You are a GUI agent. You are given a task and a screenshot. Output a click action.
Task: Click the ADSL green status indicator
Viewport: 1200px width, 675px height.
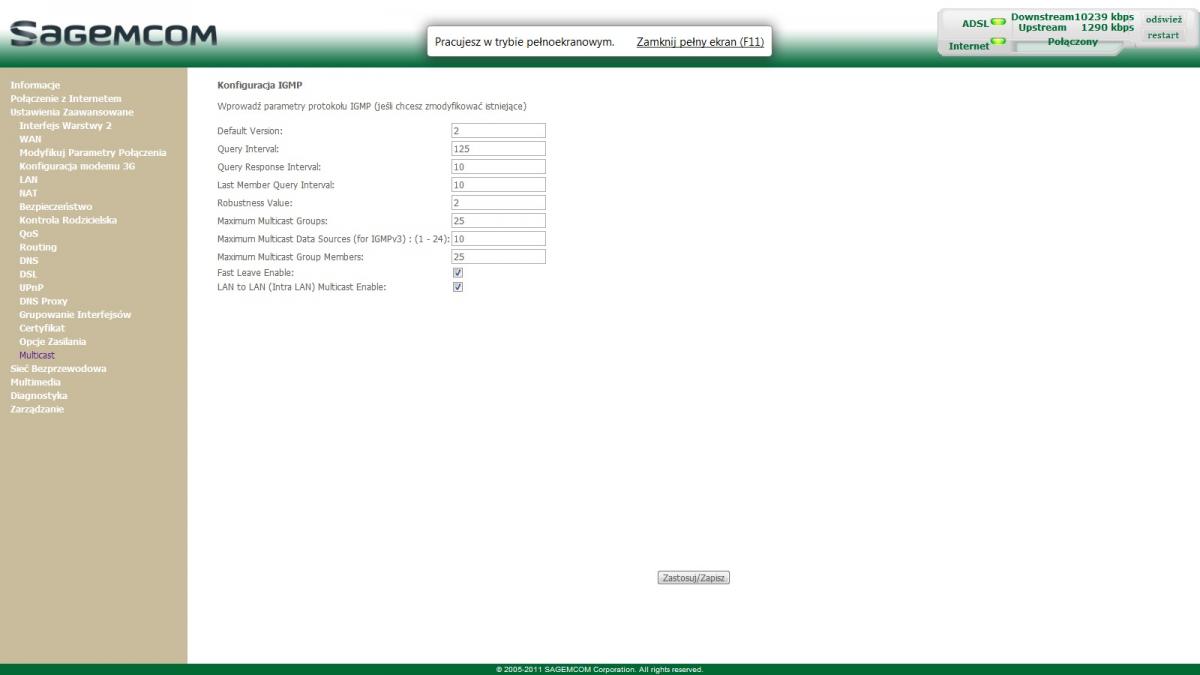tap(997, 23)
